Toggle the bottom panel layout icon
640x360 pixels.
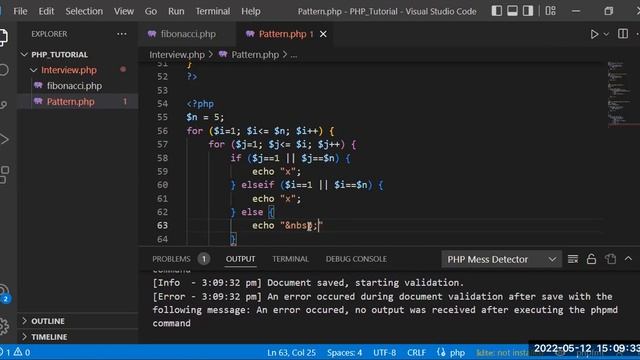point(512,11)
